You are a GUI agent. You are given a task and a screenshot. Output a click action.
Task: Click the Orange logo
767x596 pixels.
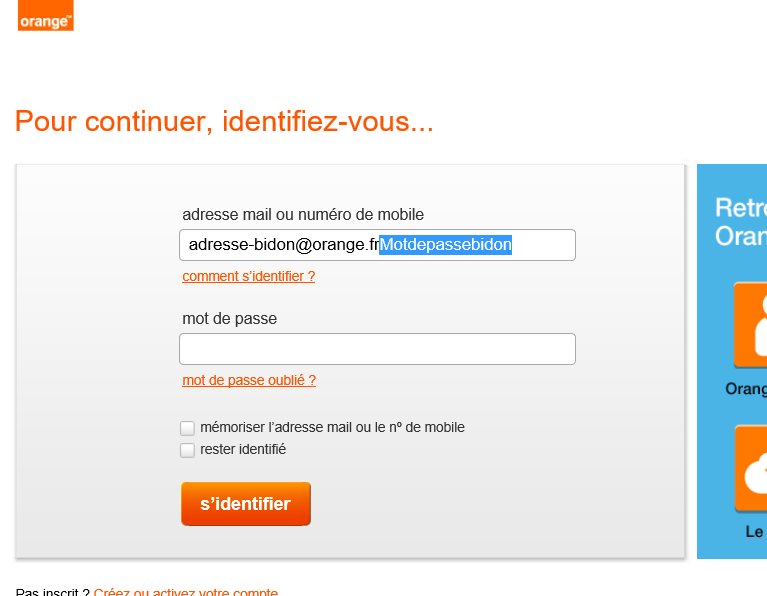(45, 15)
